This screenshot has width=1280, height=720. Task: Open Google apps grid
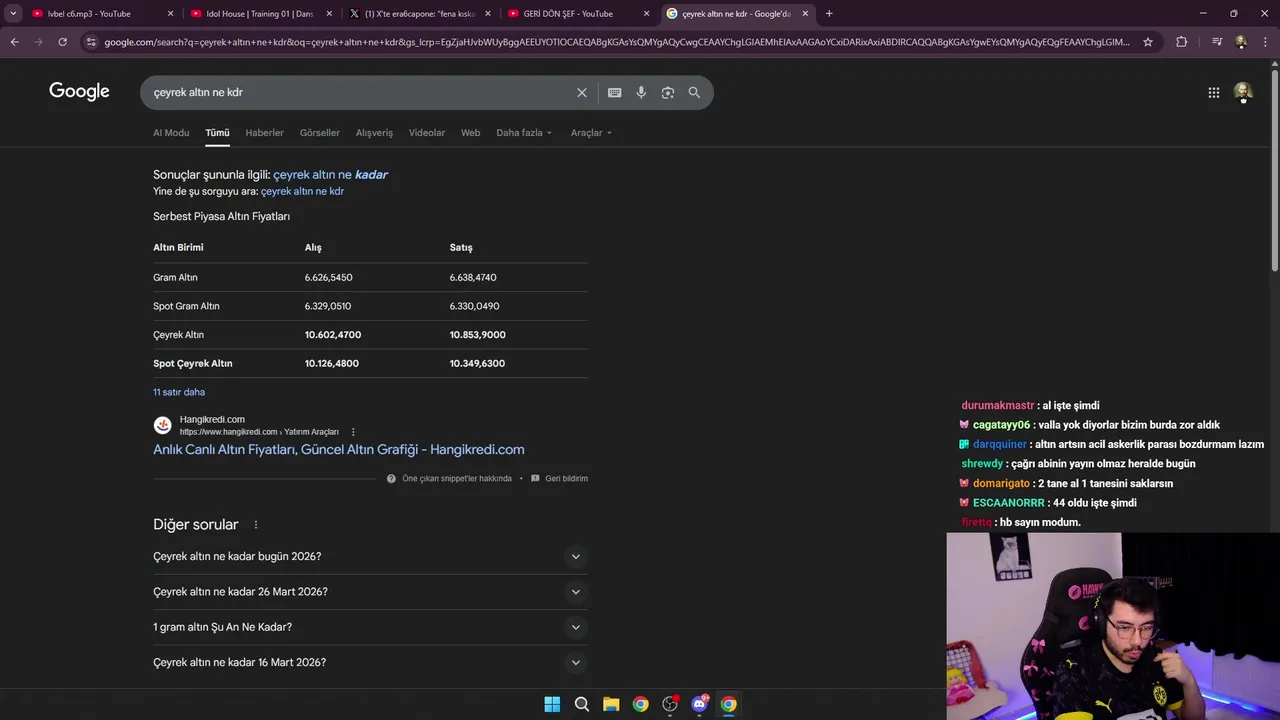point(1213,92)
